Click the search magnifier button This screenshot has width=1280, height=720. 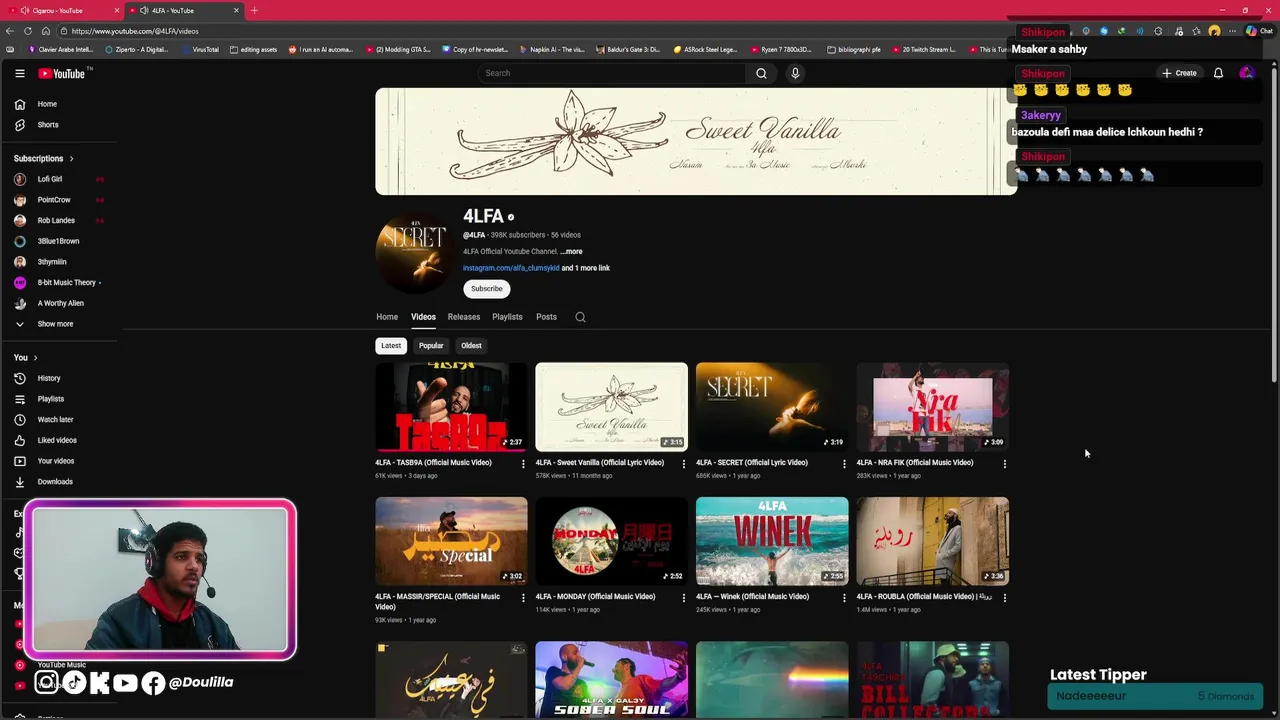tap(761, 73)
